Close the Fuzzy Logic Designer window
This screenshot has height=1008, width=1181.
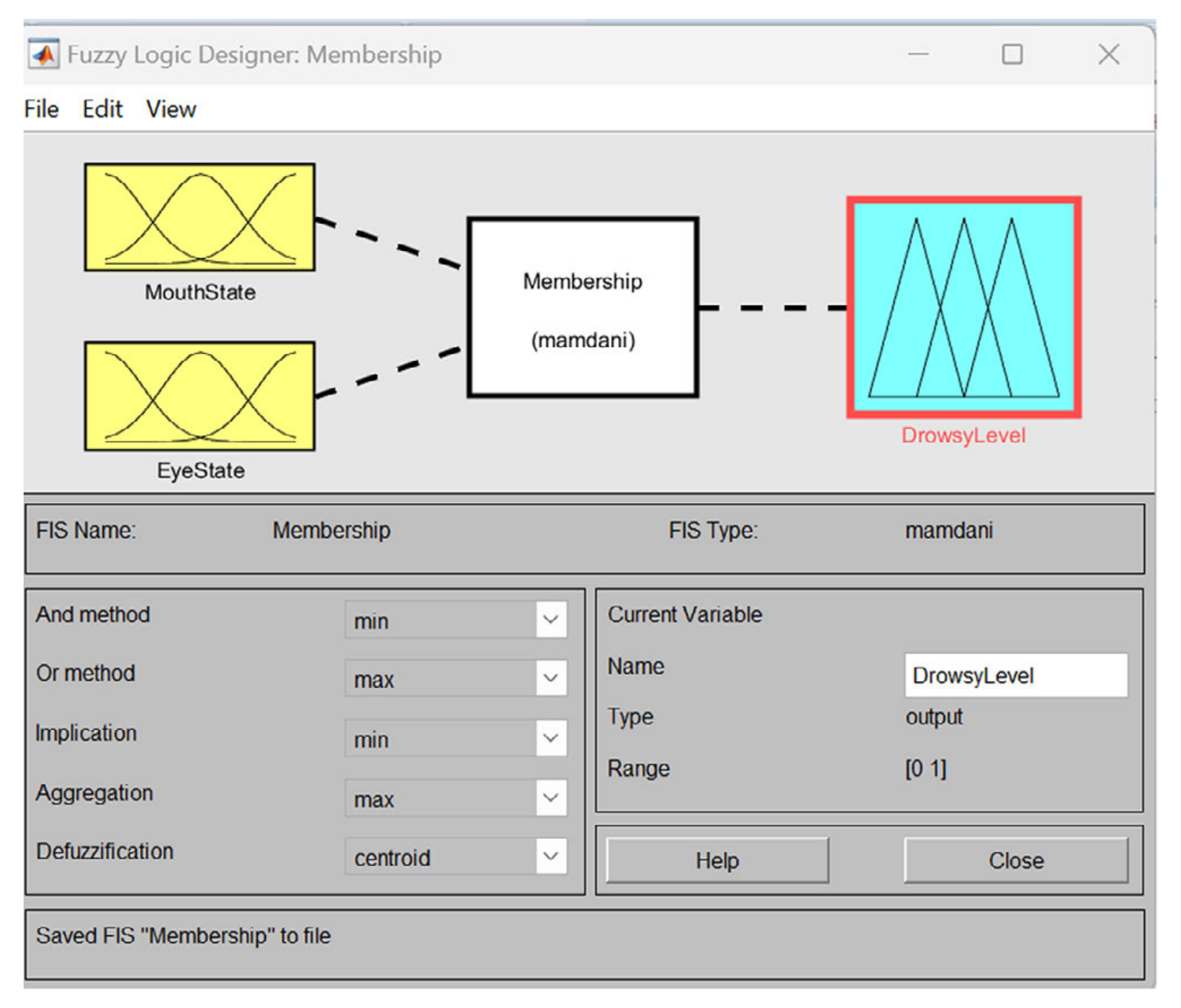1109,54
